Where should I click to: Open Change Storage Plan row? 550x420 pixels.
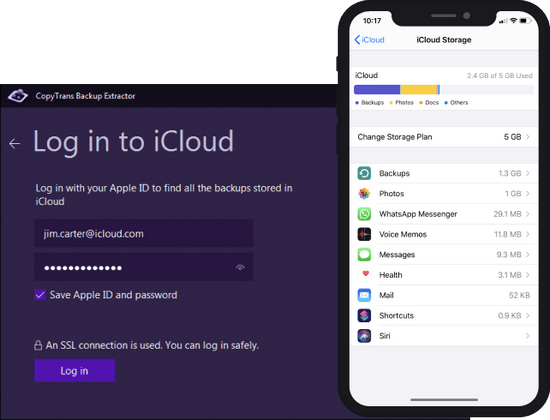tap(444, 137)
